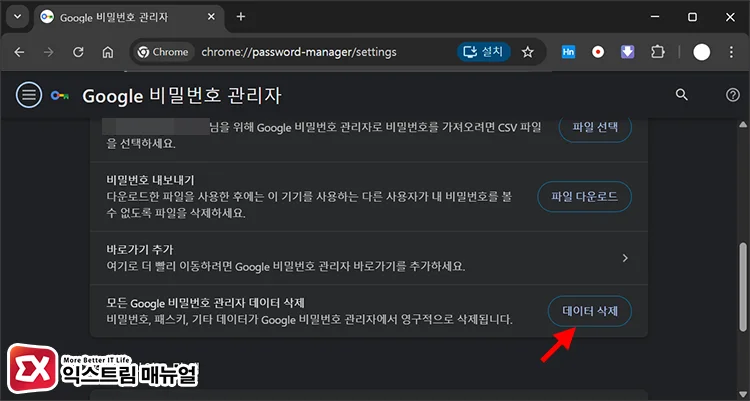The width and height of the screenshot is (750, 401).
Task: Maximize the Chrome window
Action: click(692, 17)
